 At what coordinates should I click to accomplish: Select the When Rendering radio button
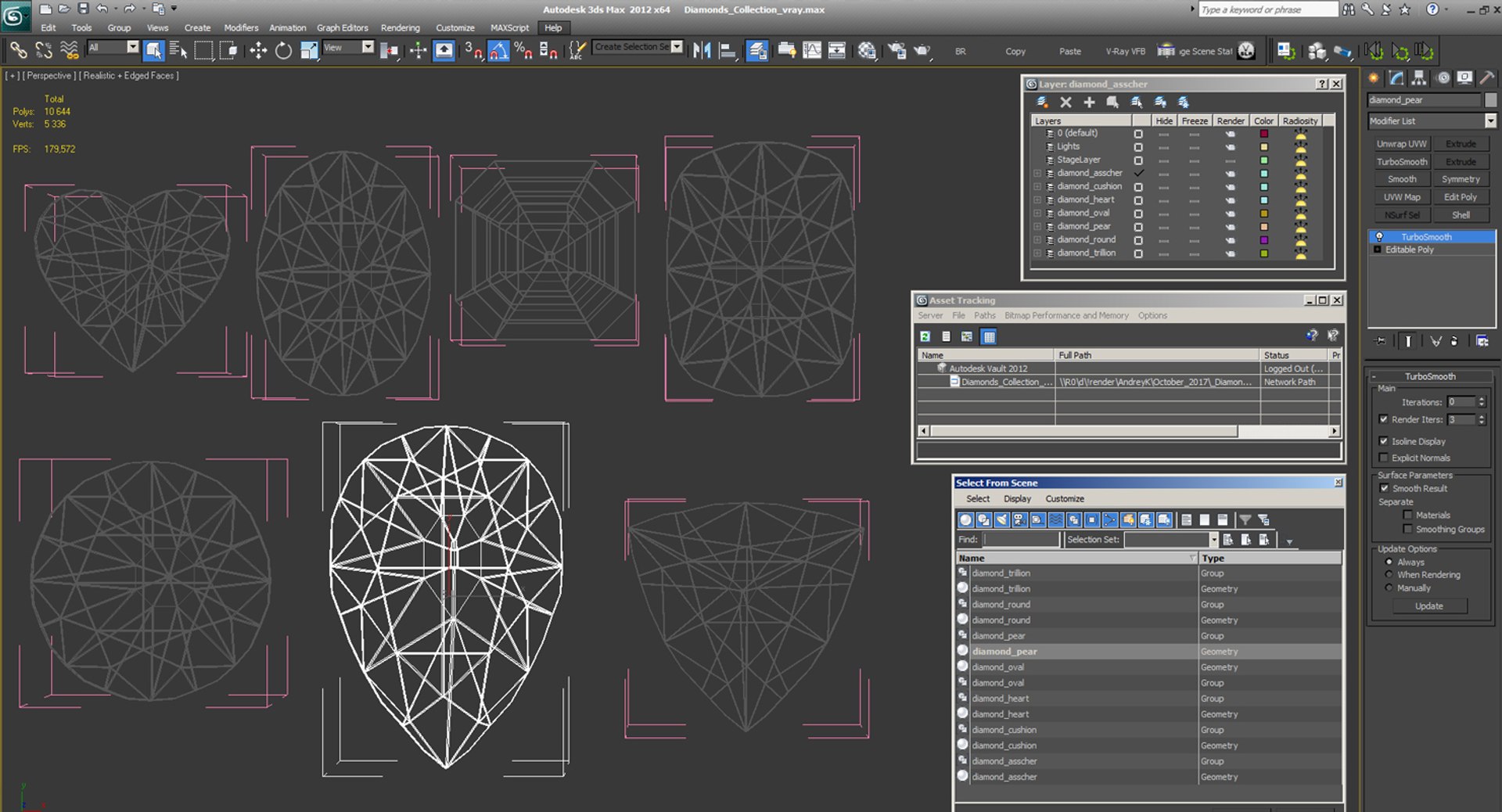point(1389,574)
